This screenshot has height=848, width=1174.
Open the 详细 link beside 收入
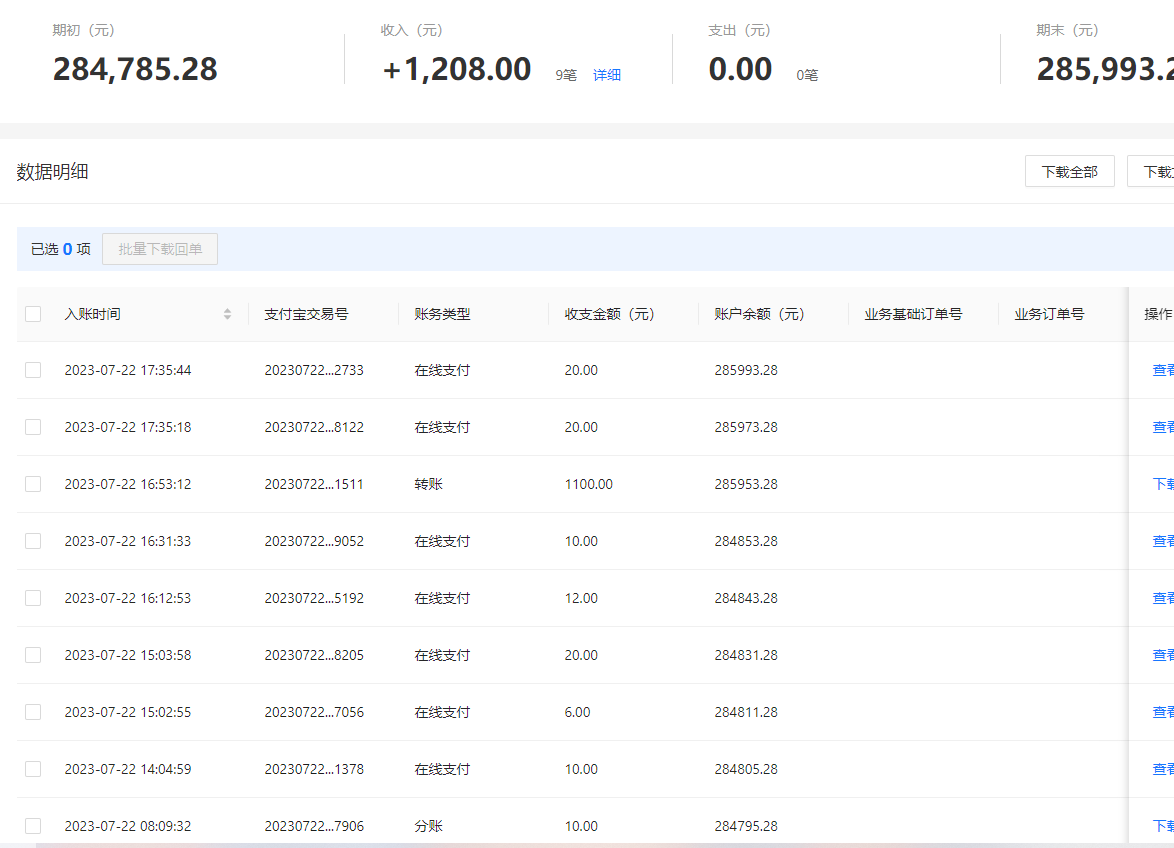pos(606,75)
